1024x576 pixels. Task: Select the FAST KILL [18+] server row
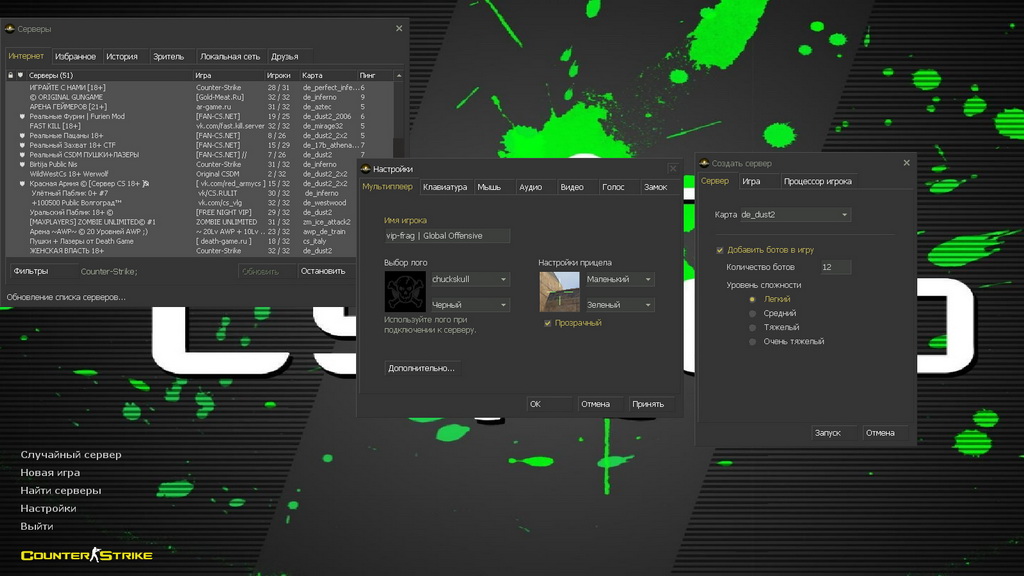199,126
